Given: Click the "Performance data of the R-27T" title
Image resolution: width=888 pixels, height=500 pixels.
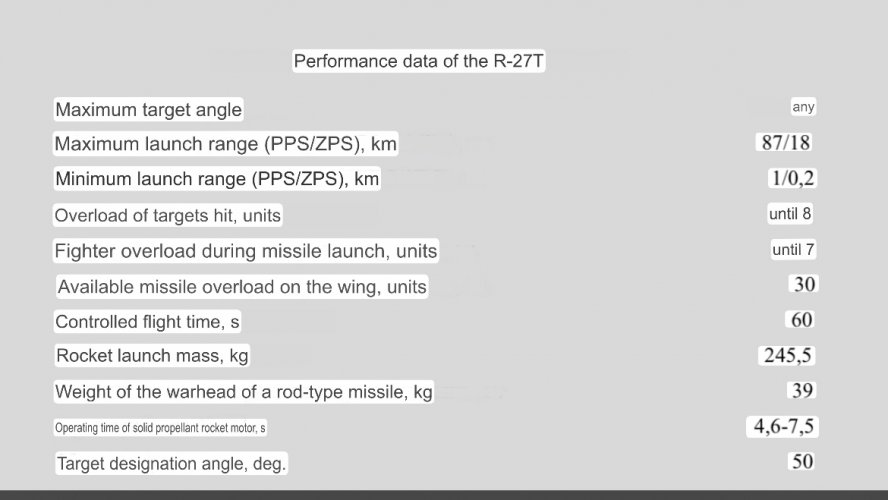Looking at the screenshot, I should (419, 61).
